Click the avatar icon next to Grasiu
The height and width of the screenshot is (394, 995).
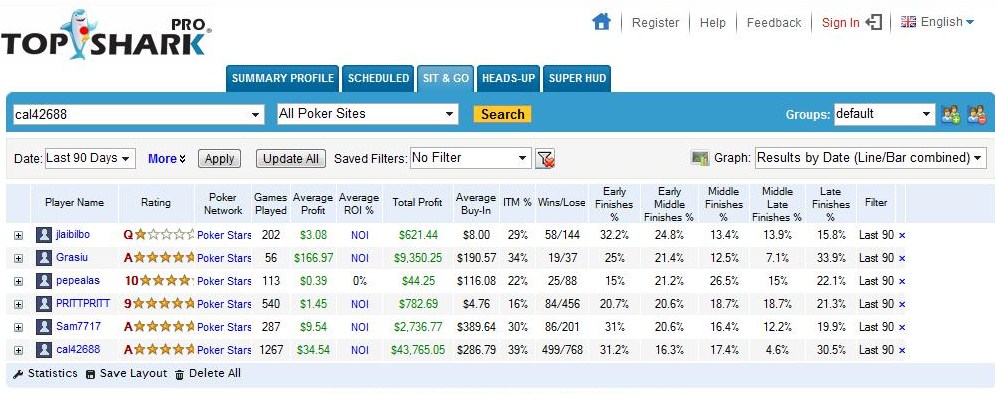pyautogui.click(x=44, y=258)
